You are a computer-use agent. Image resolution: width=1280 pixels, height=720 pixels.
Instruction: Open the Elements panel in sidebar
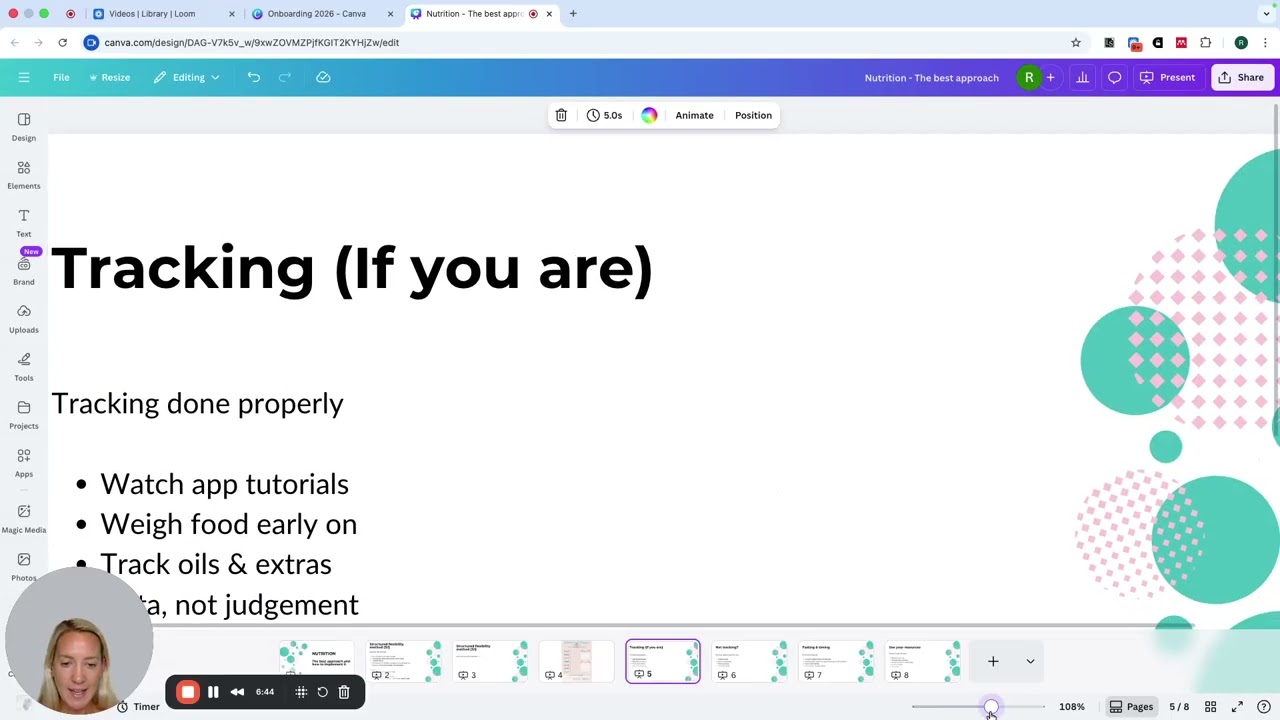[x=24, y=174]
